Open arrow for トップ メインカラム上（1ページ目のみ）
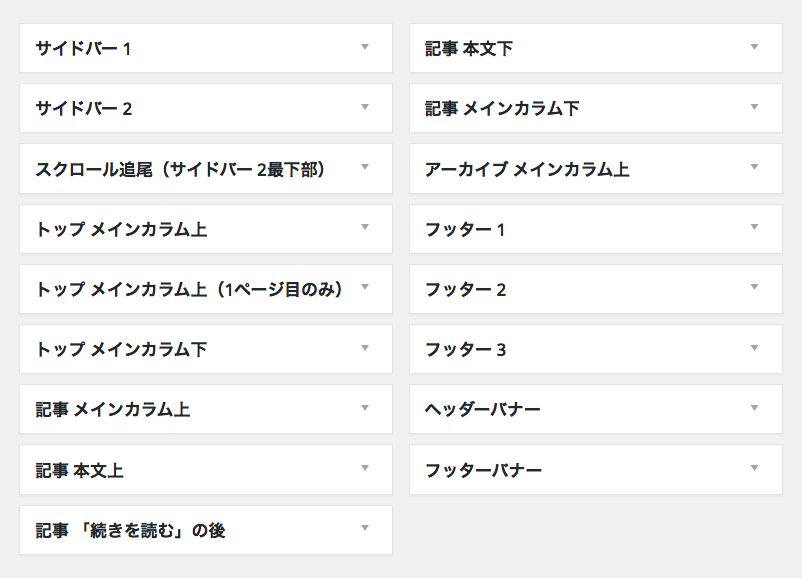The width and height of the screenshot is (802, 578). click(365, 288)
